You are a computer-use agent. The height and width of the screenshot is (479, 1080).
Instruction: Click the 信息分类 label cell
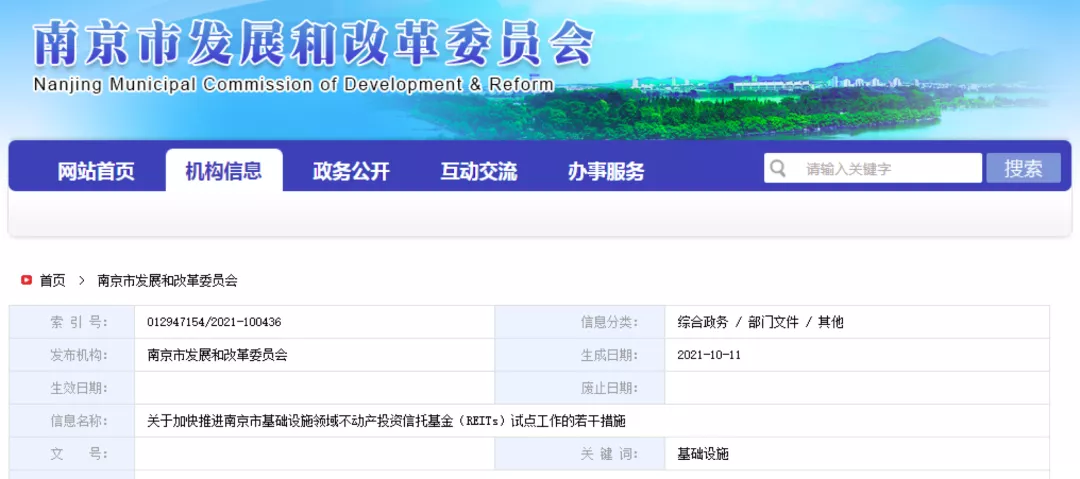point(580,322)
